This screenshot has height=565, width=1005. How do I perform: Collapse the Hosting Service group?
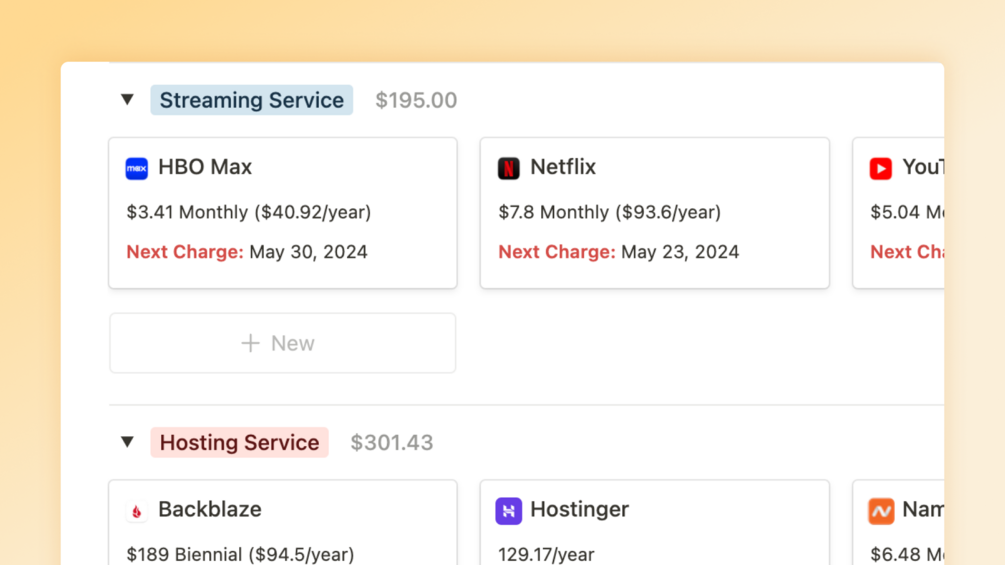127,442
